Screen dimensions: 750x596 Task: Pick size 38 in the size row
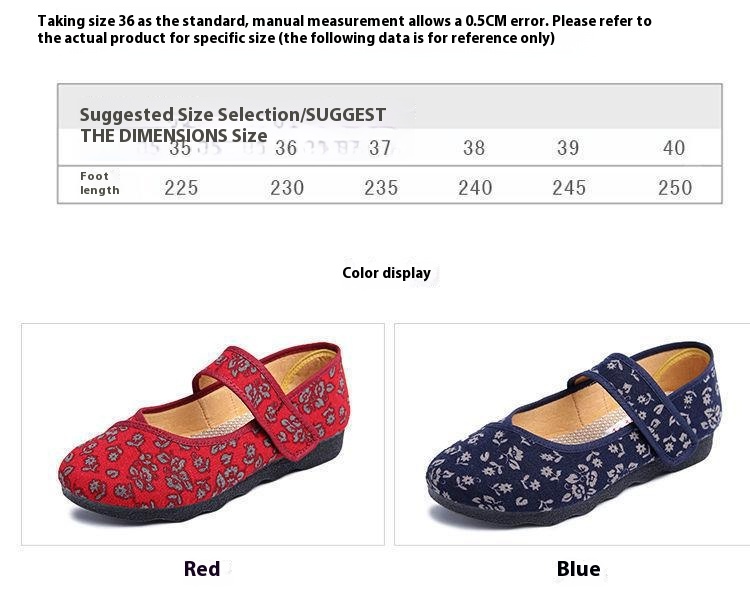[x=474, y=149]
